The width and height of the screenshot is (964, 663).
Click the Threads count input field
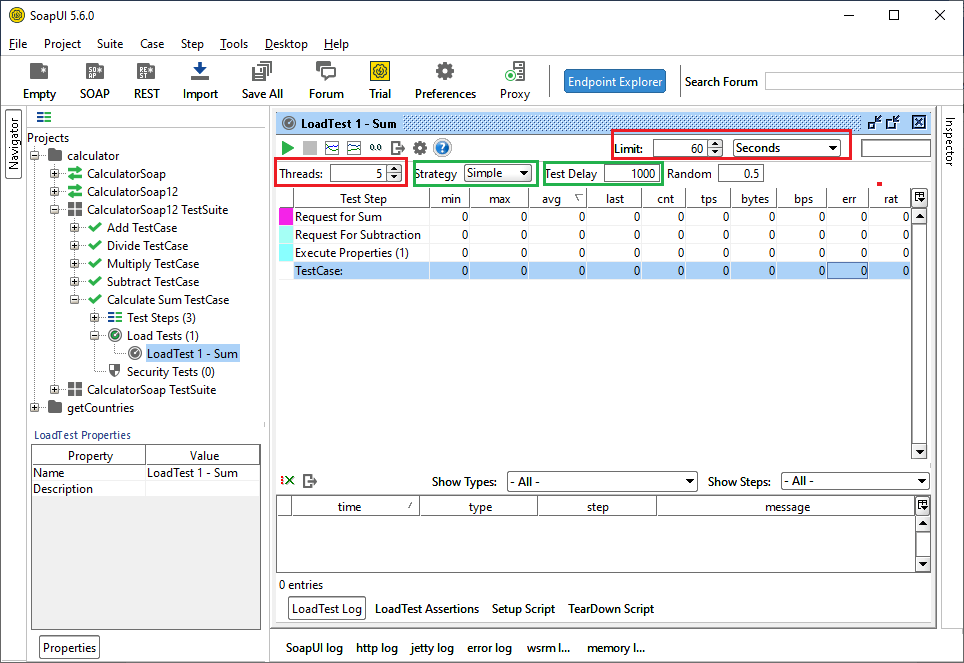point(358,173)
